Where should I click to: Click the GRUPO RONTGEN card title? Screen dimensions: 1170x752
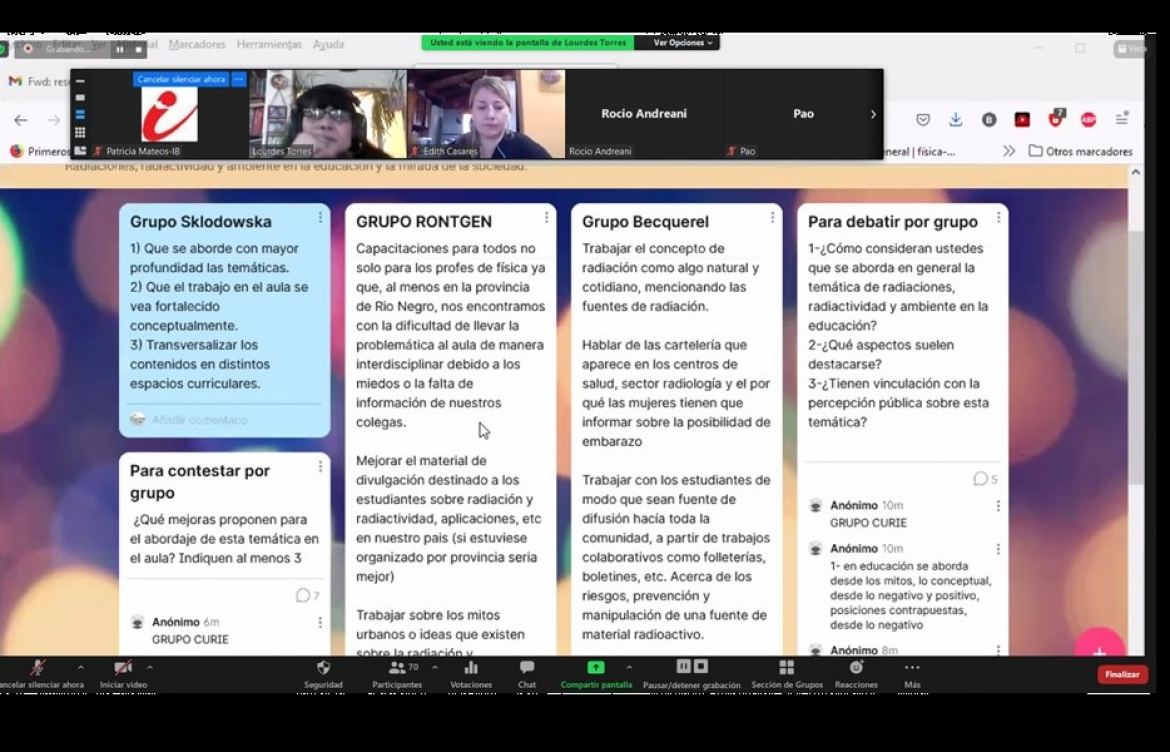424,222
